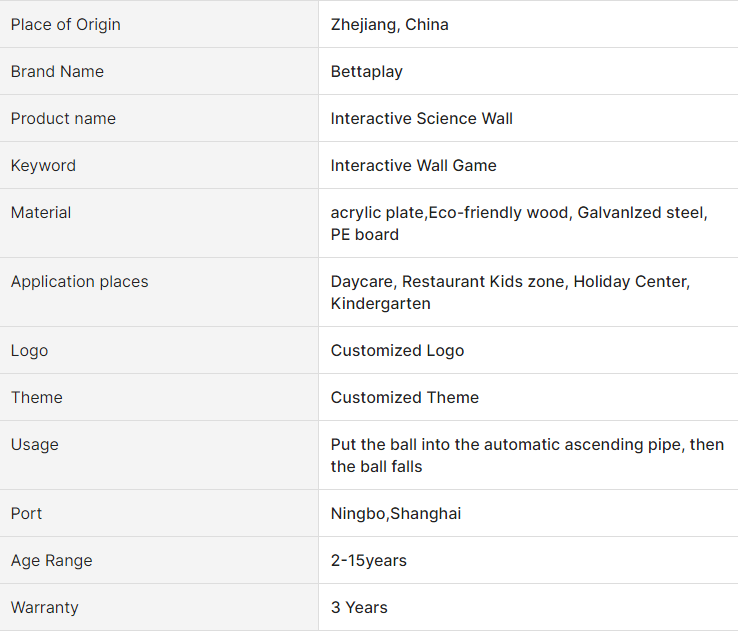Click the Application places label
738x632 pixels.
tap(80, 281)
